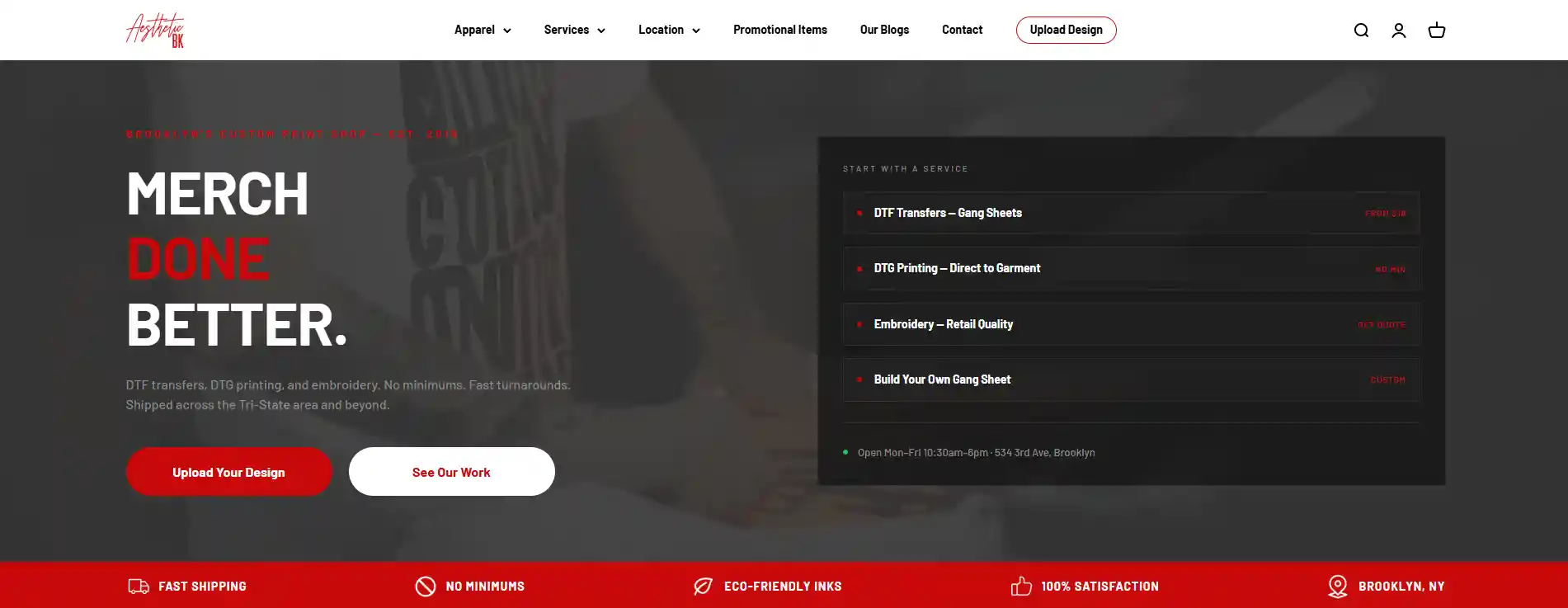Expand the Services dropdown menu
Viewport: 1568px width, 608px height.
pos(574,30)
